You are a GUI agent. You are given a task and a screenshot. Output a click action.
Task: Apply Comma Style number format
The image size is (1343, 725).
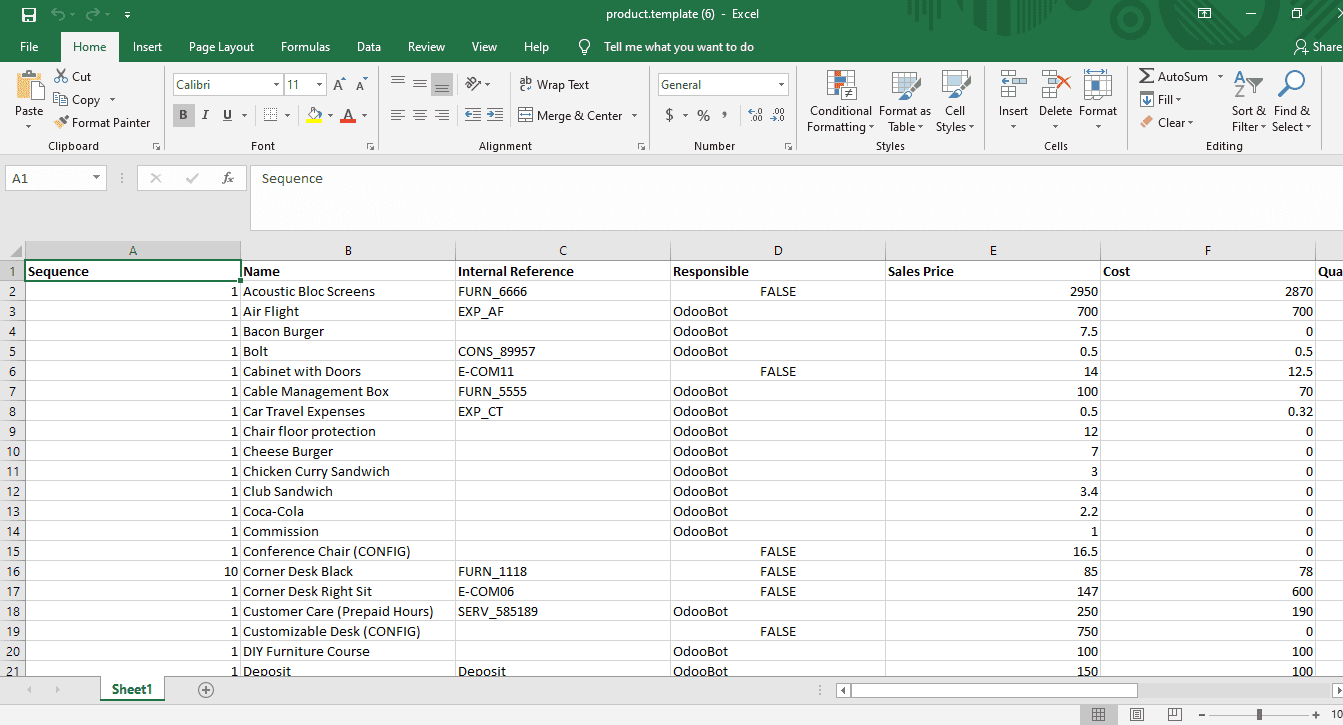point(724,116)
